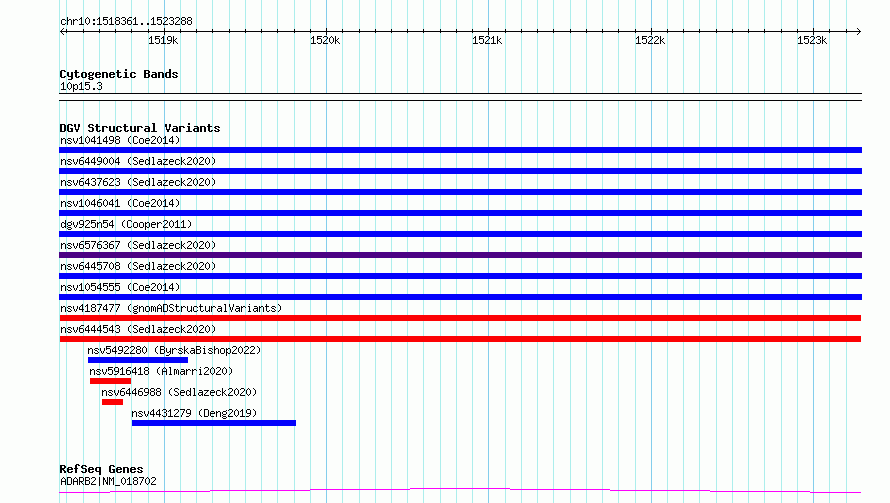The width and height of the screenshot is (890, 503).
Task: Select the blue bar under nsv4431279
Action: (x=214, y=423)
